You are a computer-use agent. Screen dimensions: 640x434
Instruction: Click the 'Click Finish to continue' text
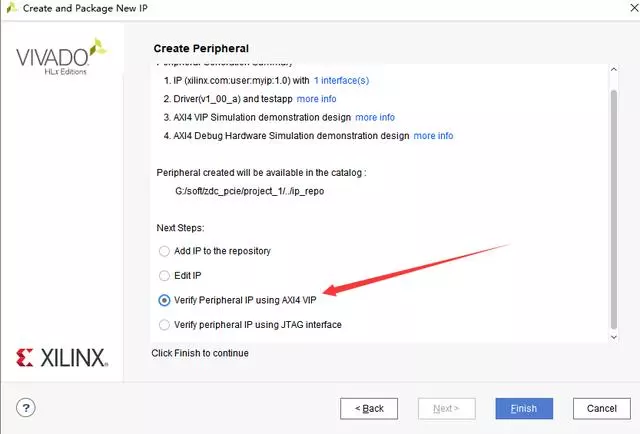coord(200,353)
